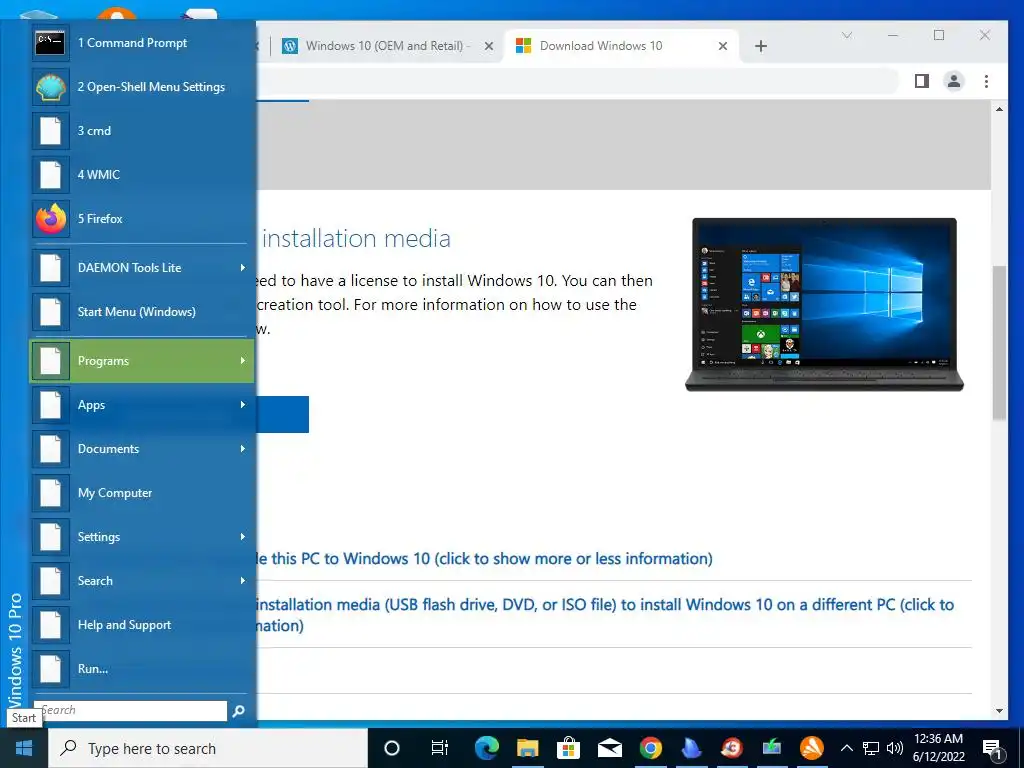
Task: Click the start menu search magnifier icon
Action: coord(238,711)
